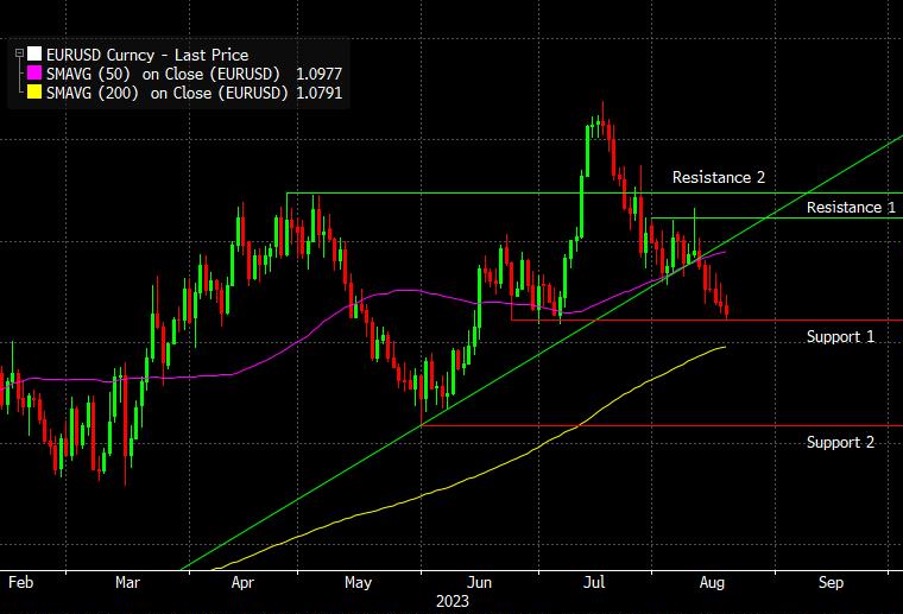Click the 1.0977 value in the legend
The image size is (904, 614).
pos(319,74)
